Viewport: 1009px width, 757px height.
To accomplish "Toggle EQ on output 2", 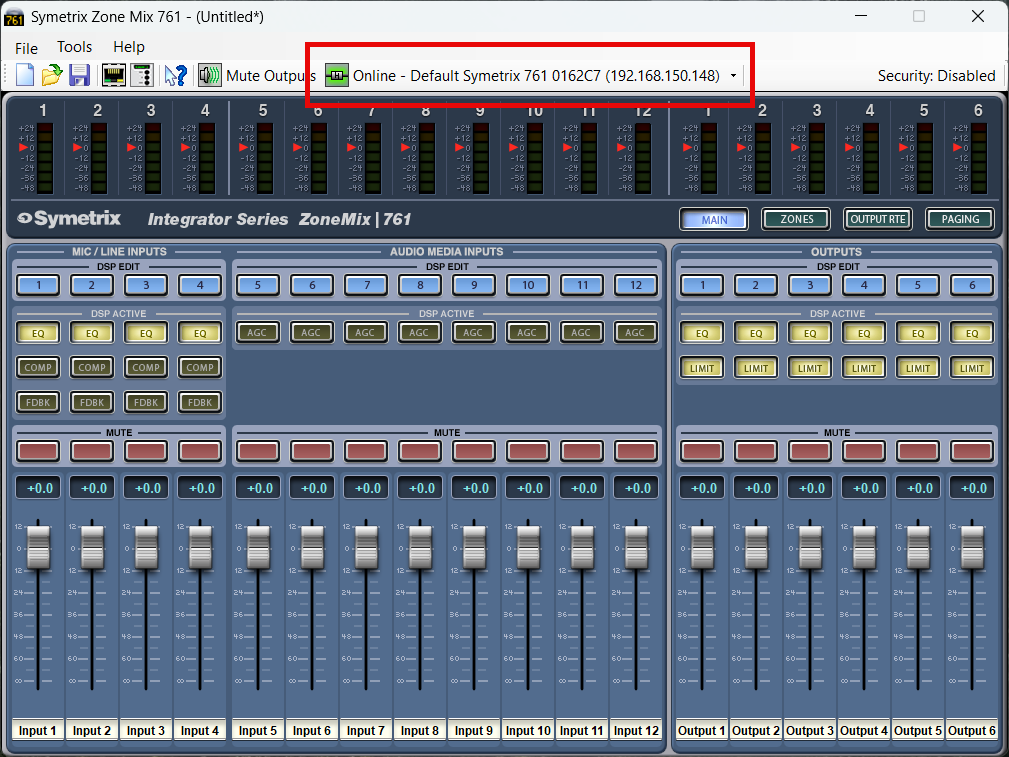I will (x=756, y=333).
